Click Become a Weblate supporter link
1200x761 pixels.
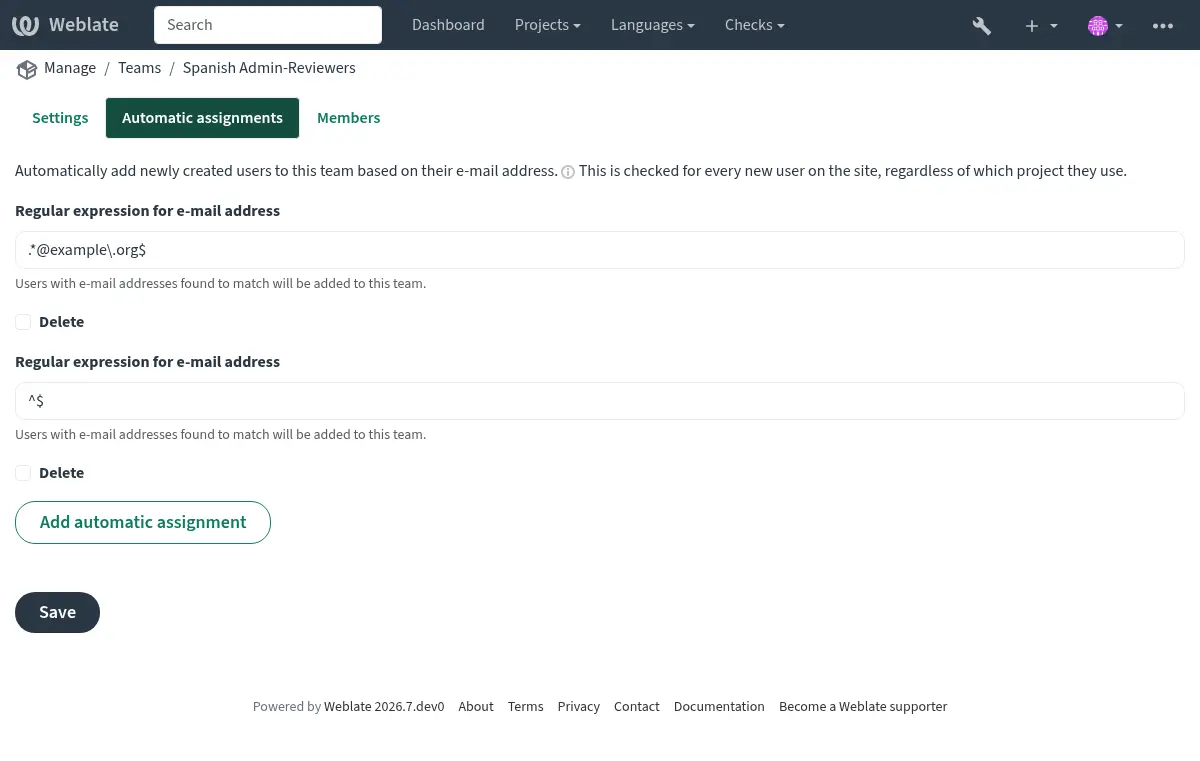tap(863, 706)
